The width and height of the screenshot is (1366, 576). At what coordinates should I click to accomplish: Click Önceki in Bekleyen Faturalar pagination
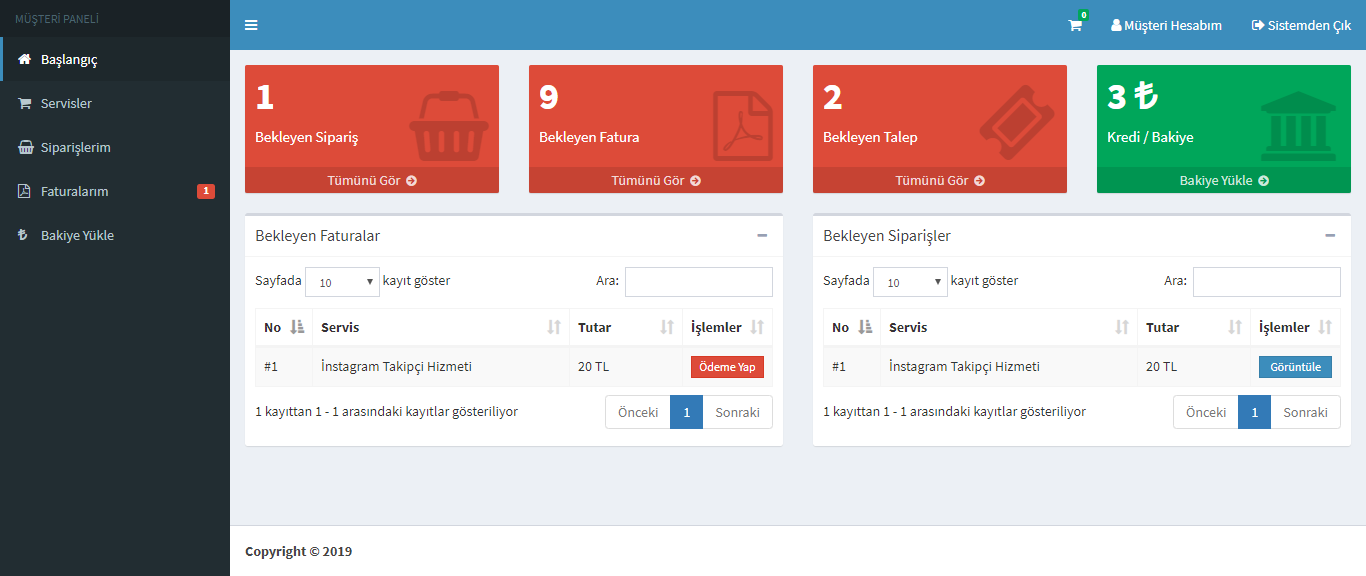tap(638, 412)
